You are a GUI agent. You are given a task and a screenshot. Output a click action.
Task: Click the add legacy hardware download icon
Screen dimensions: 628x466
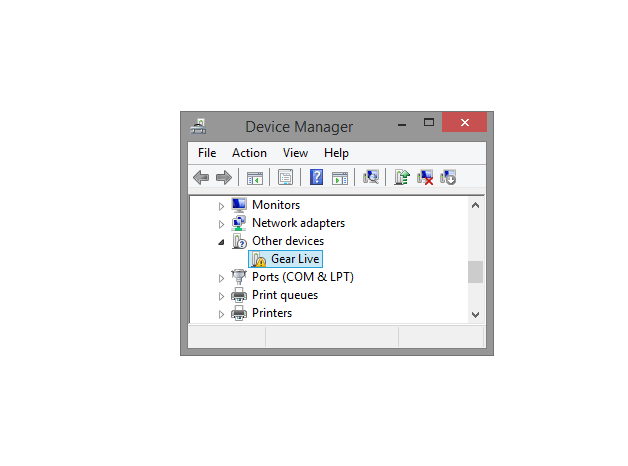[448, 177]
